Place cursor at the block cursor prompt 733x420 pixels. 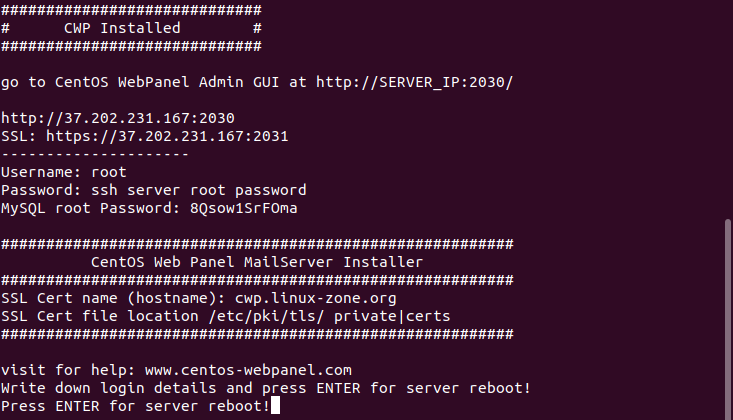tap(275, 407)
